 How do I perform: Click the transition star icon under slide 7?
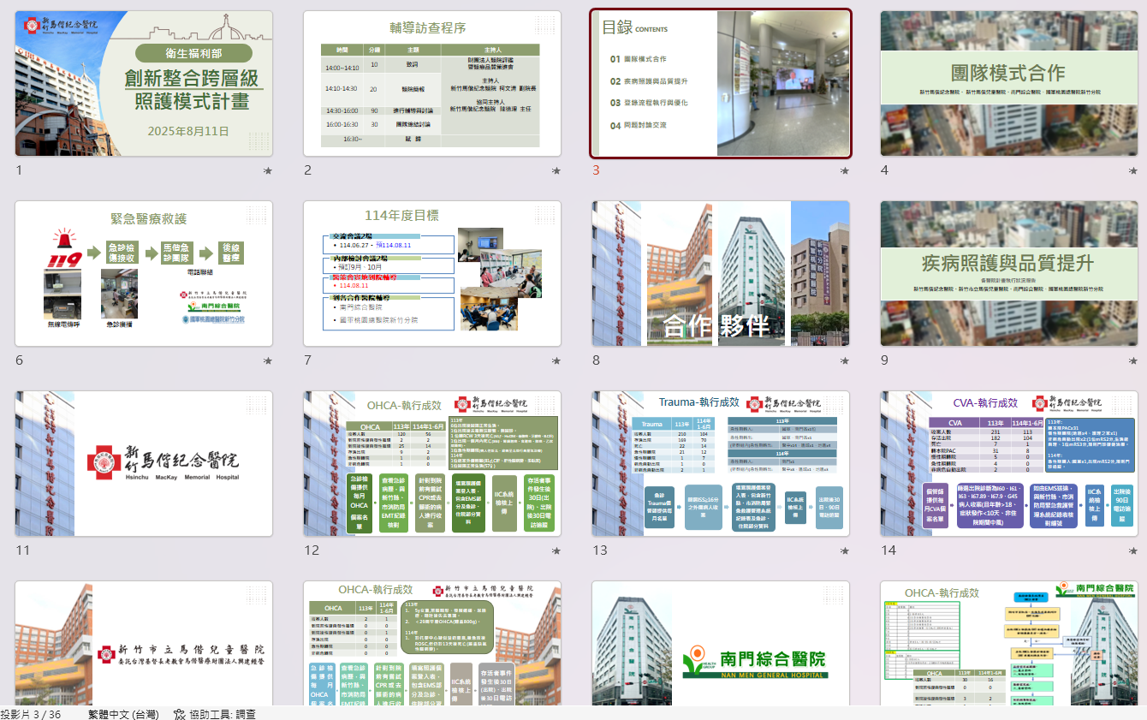tap(556, 361)
